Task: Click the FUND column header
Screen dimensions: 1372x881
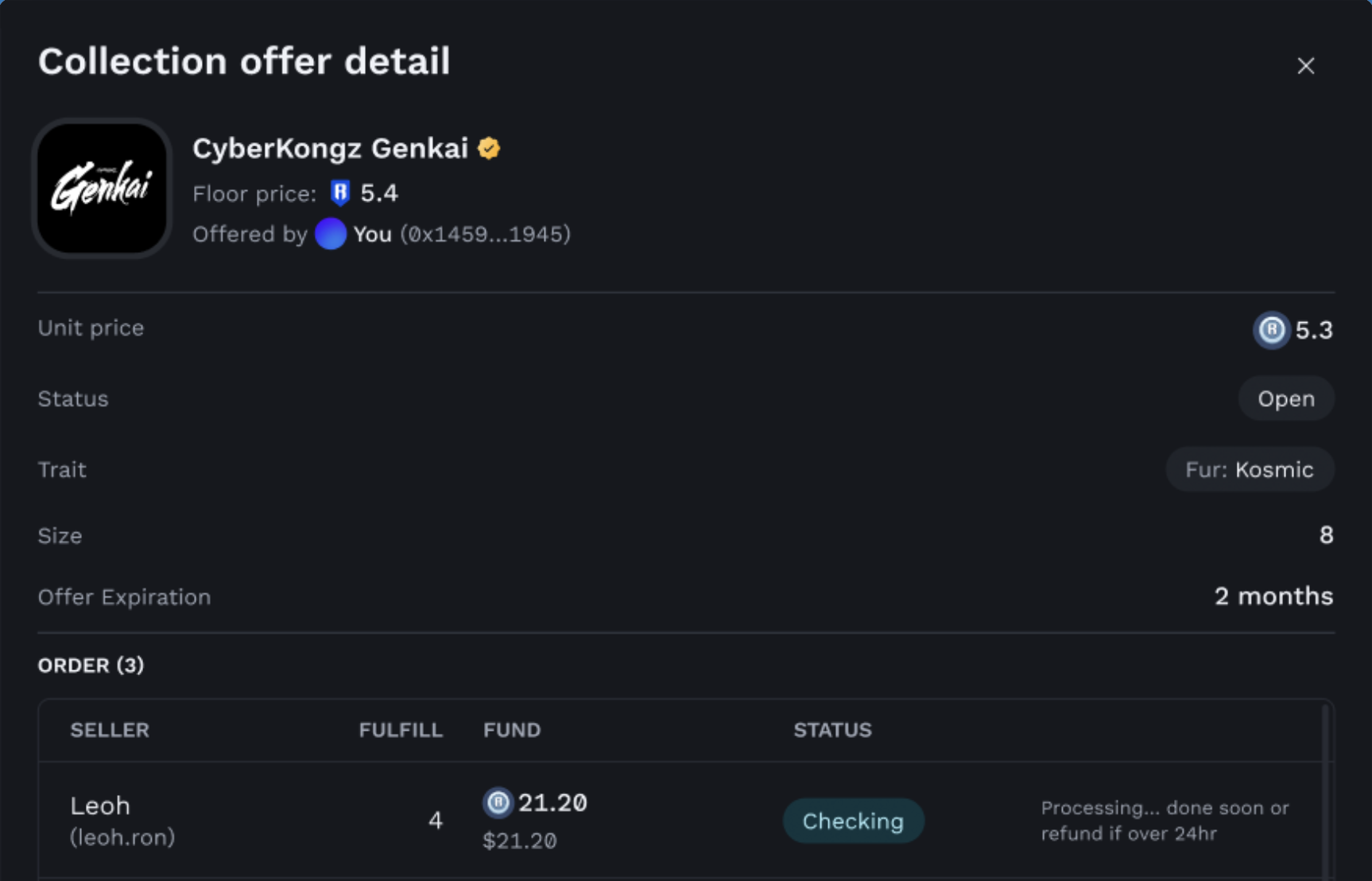Action: [x=512, y=730]
